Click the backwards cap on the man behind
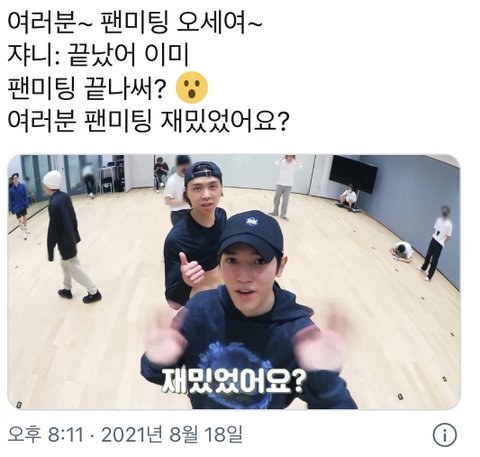This screenshot has height=457, width=480. 203,172
